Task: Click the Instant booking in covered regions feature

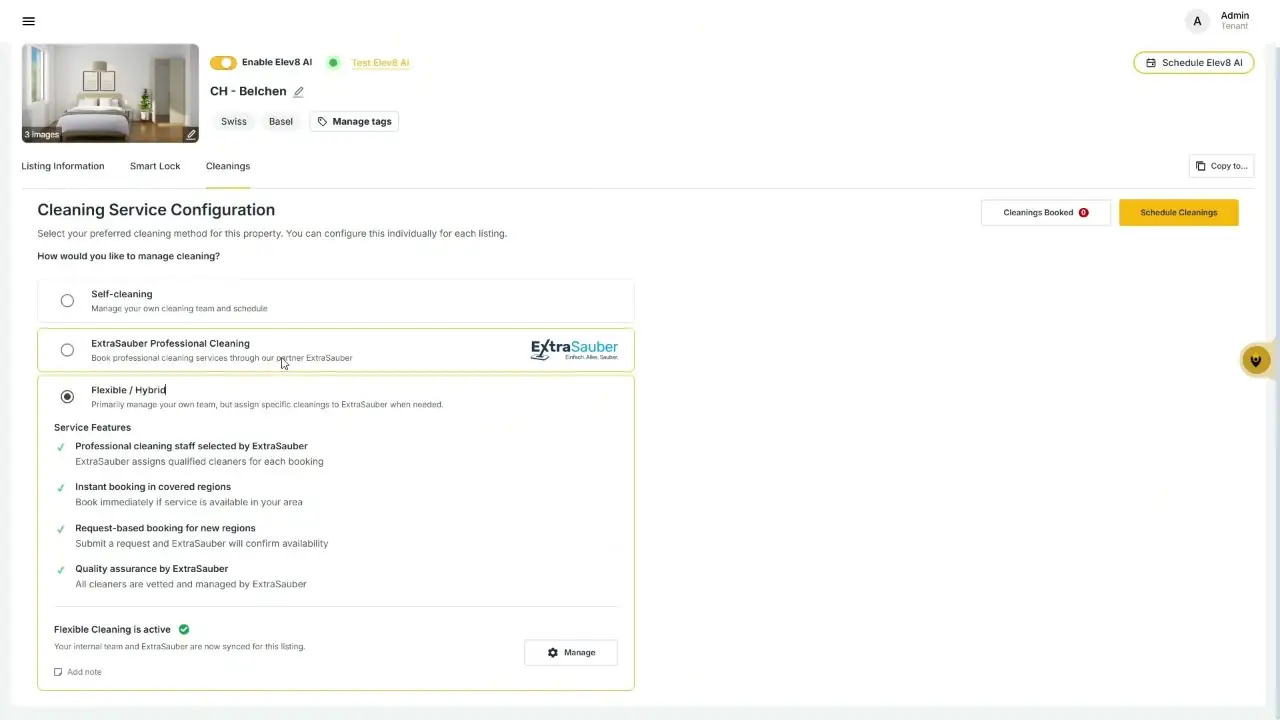Action: pyautogui.click(x=153, y=487)
